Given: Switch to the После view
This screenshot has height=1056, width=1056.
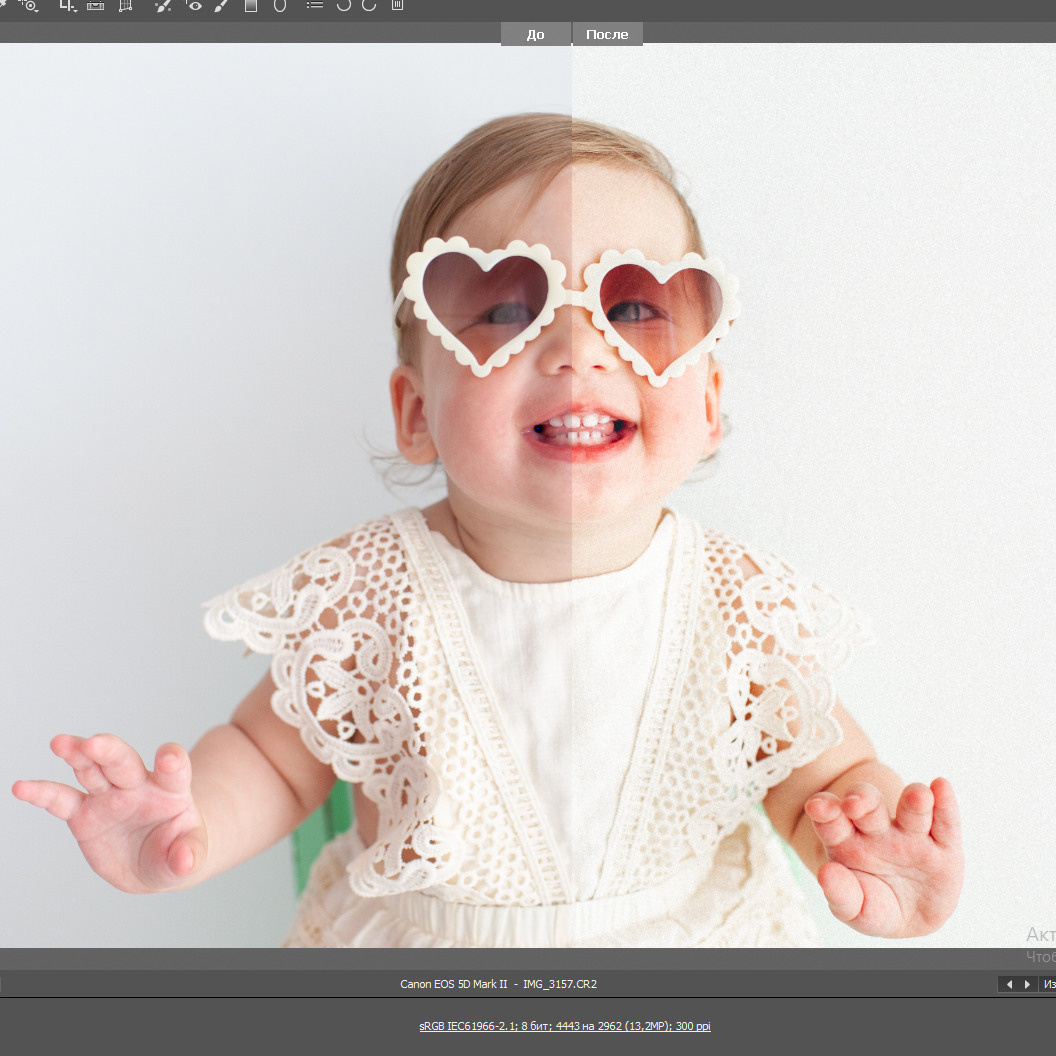Looking at the screenshot, I should (x=607, y=33).
